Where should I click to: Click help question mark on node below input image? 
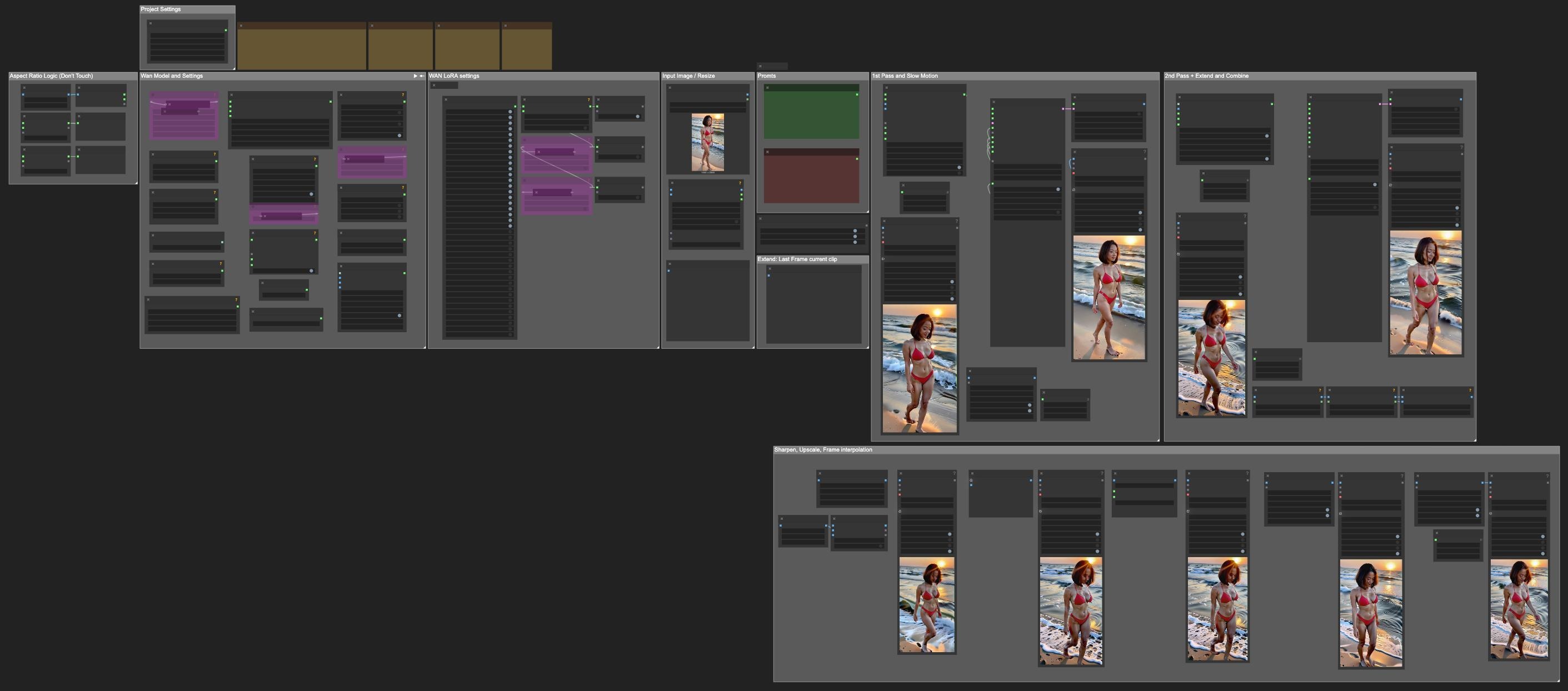[x=740, y=183]
